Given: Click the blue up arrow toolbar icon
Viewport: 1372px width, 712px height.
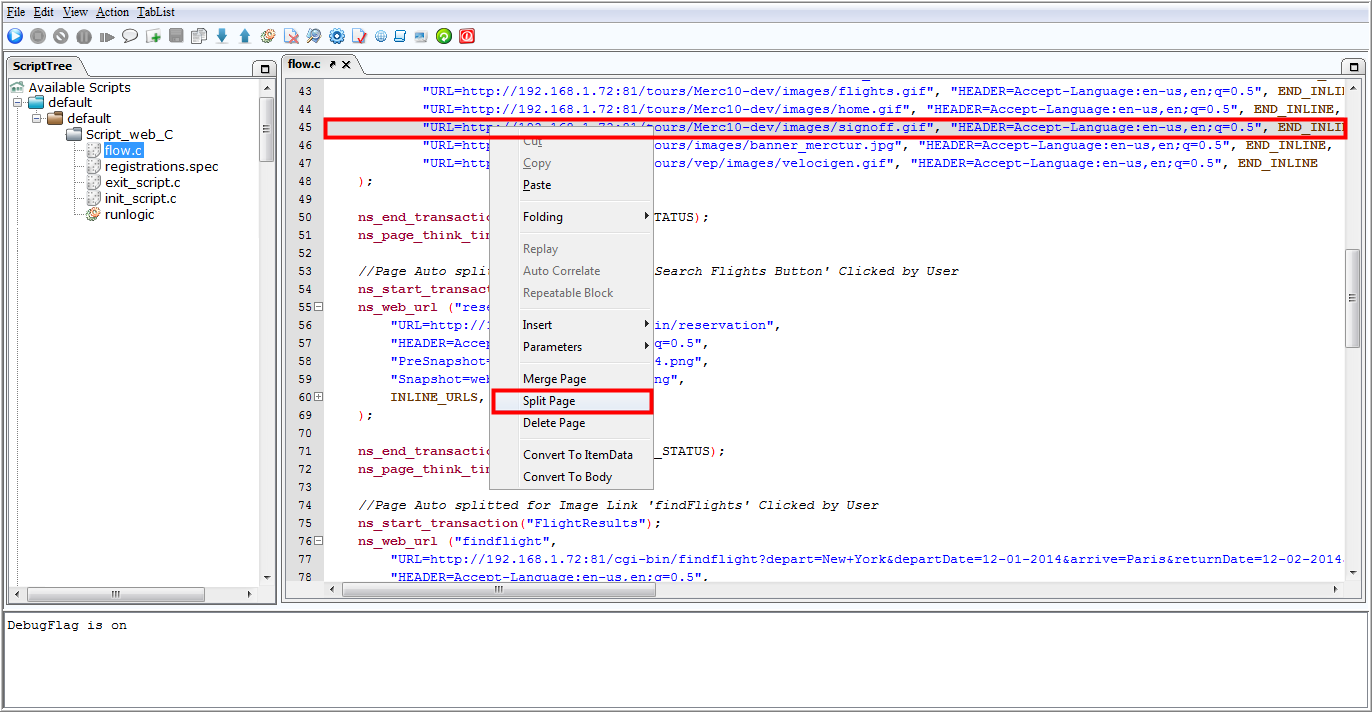Looking at the screenshot, I should tap(245, 36).
